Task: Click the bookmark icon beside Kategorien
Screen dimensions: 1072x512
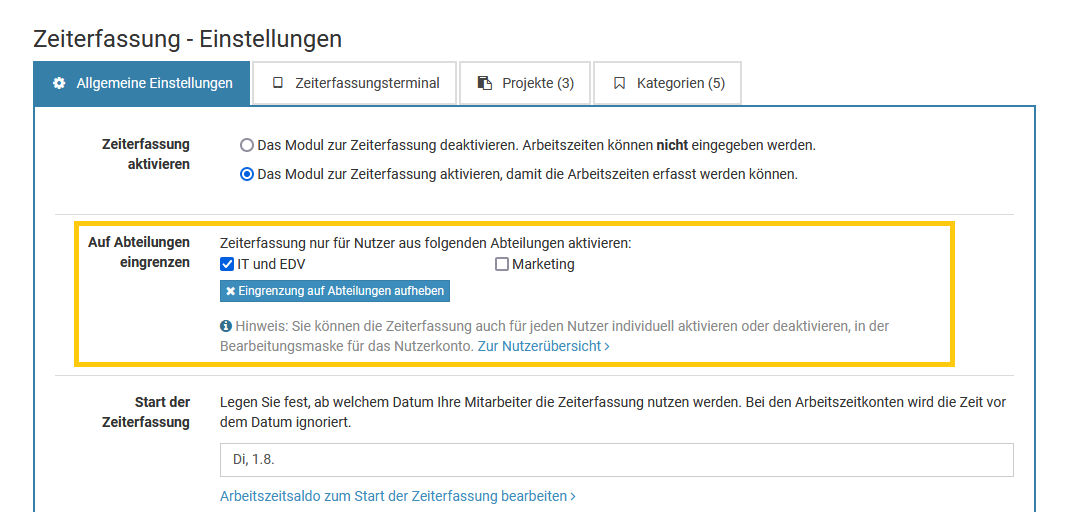Action: [x=619, y=83]
